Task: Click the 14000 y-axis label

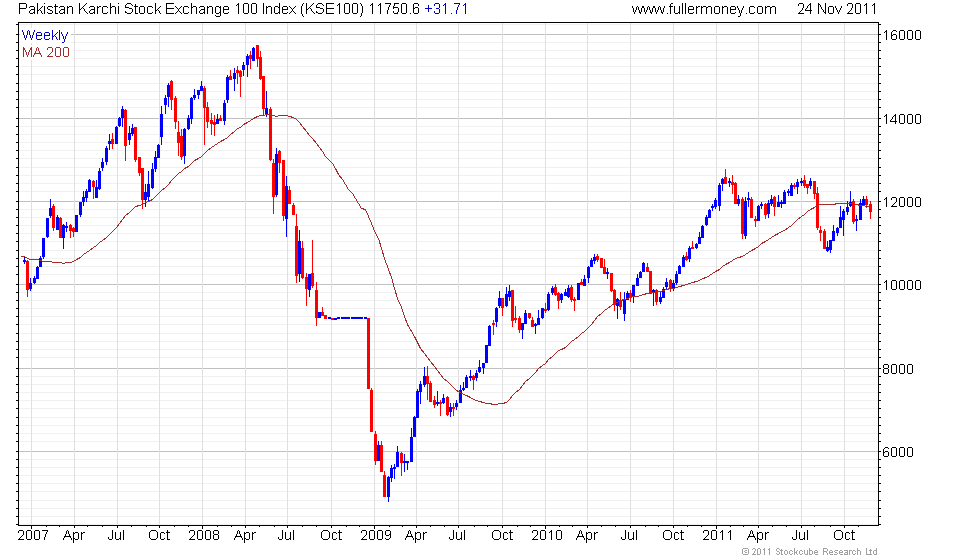Action: point(901,119)
